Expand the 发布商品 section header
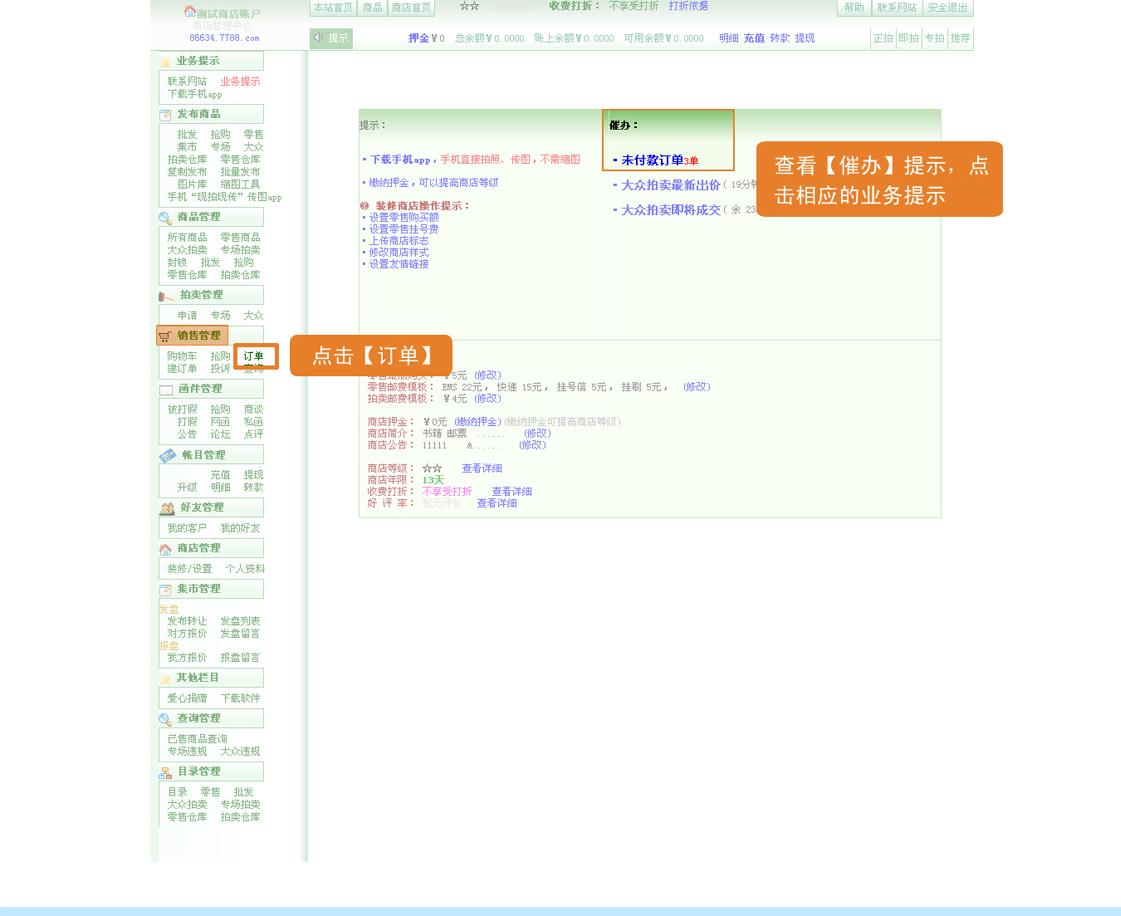Image resolution: width=1121 pixels, height=916 pixels. tap(199, 114)
